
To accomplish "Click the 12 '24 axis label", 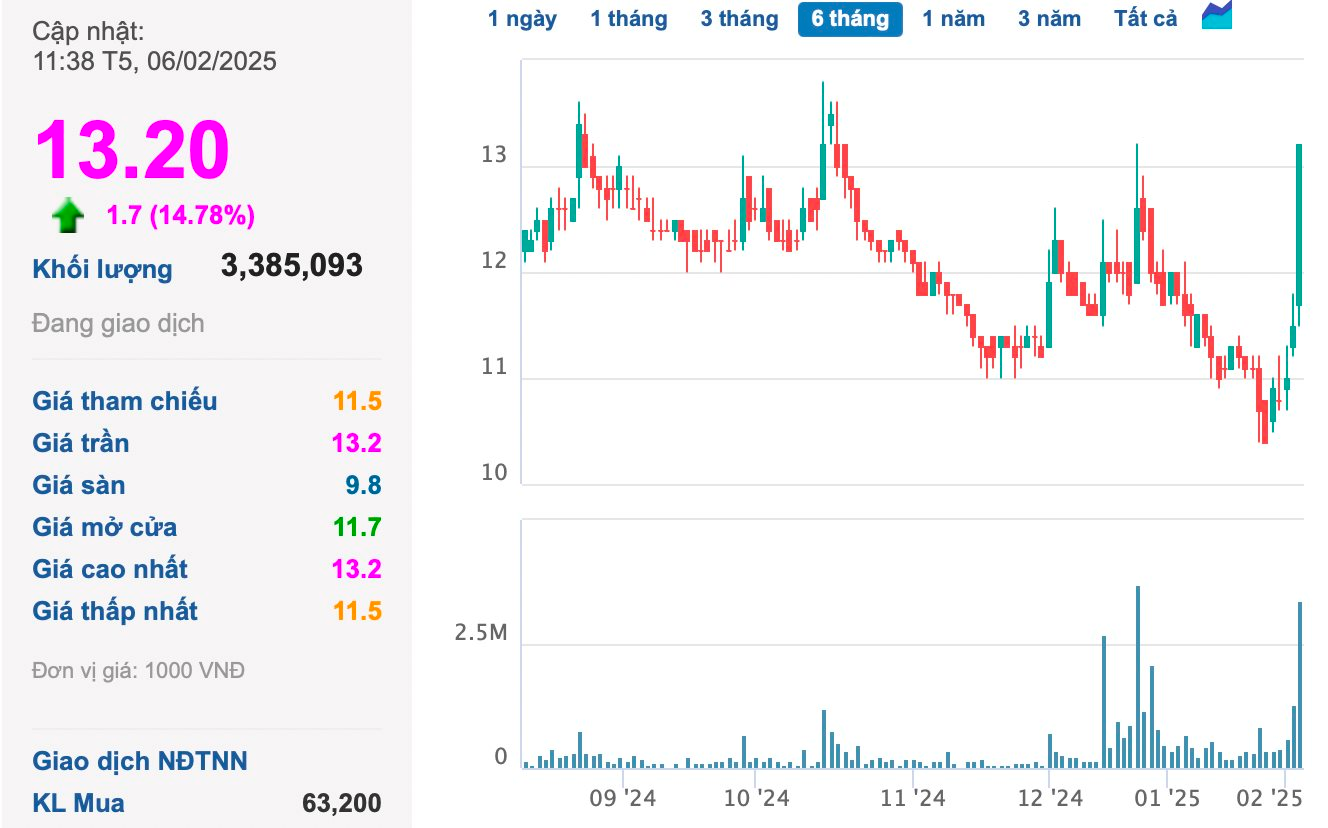I will (1049, 799).
